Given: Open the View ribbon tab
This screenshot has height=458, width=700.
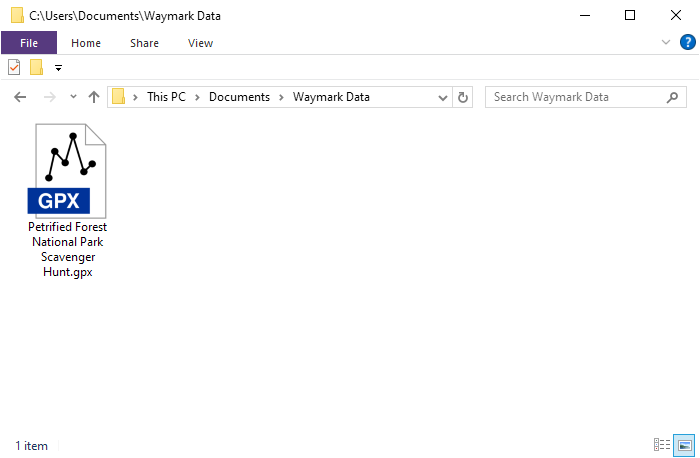Looking at the screenshot, I should (200, 43).
